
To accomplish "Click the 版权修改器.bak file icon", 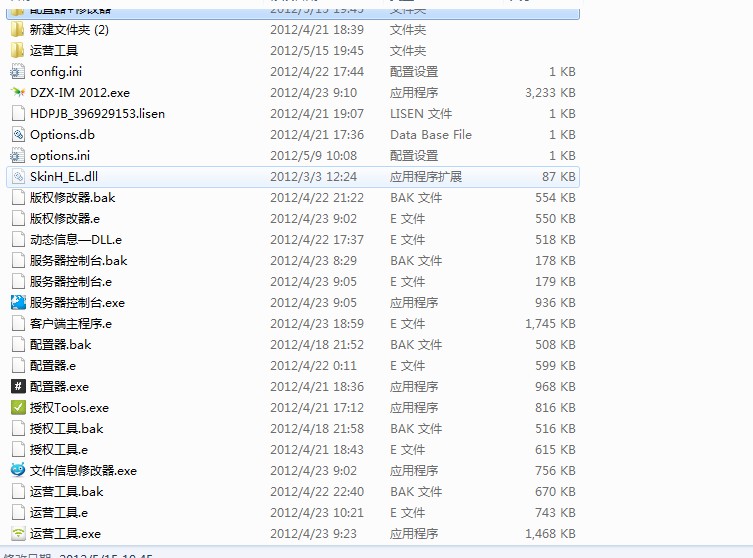I will tap(18, 198).
